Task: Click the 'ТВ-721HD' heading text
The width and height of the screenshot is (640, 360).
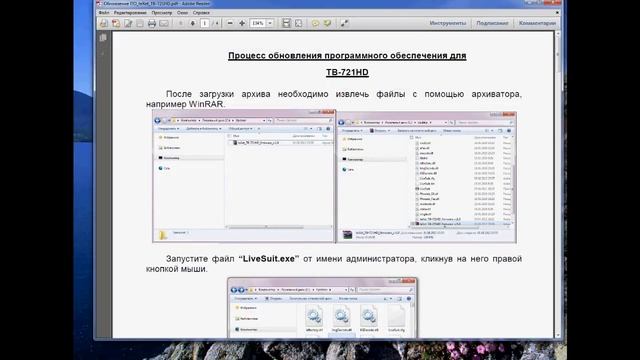Action: pyautogui.click(x=347, y=72)
